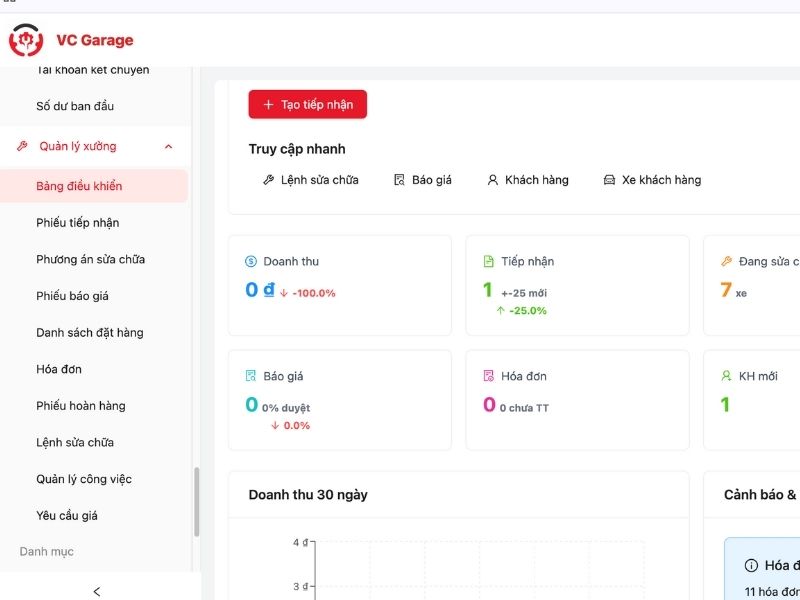Click the Hóa đơn card icon

489,376
